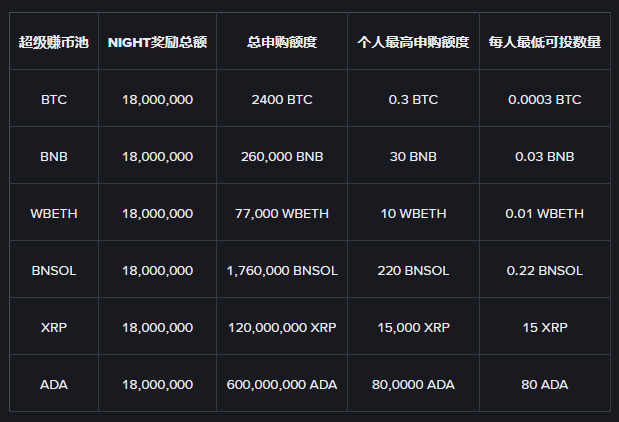Image resolution: width=619 pixels, height=422 pixels.
Task: Click the 120,000,000 XRP cell
Action: pyautogui.click(x=282, y=327)
